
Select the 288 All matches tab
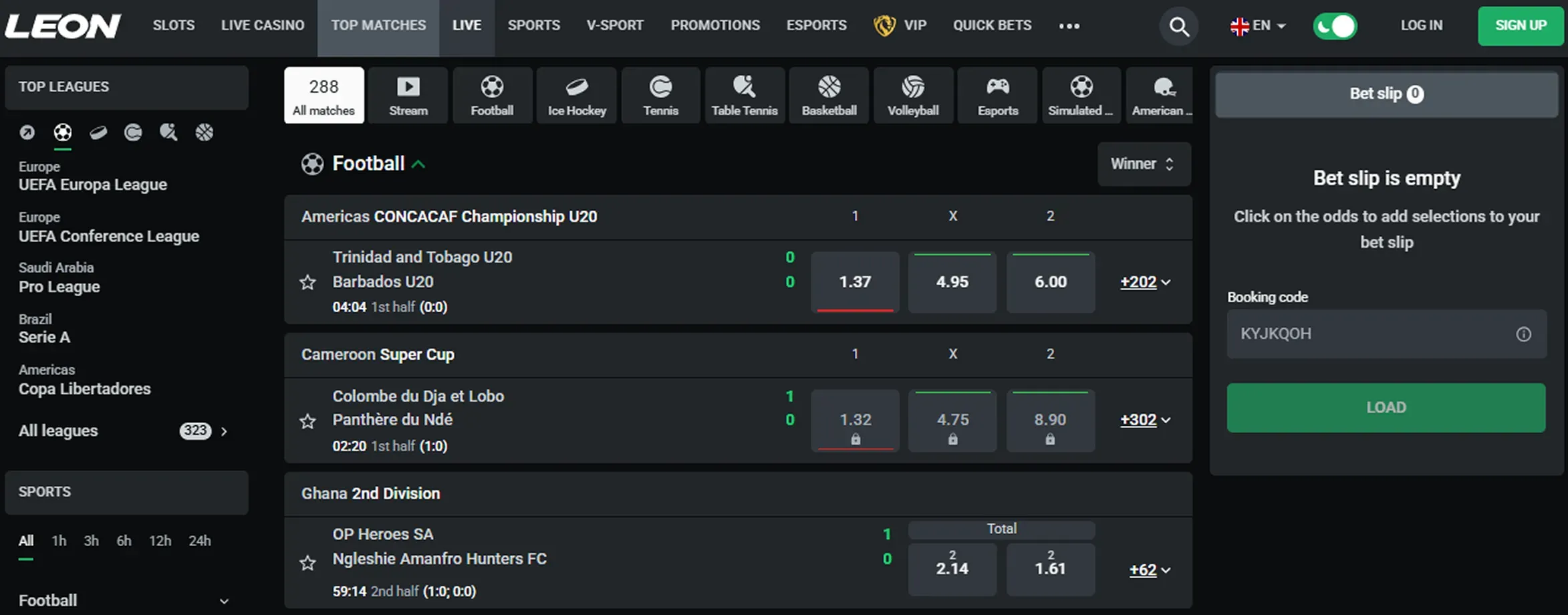coord(323,96)
